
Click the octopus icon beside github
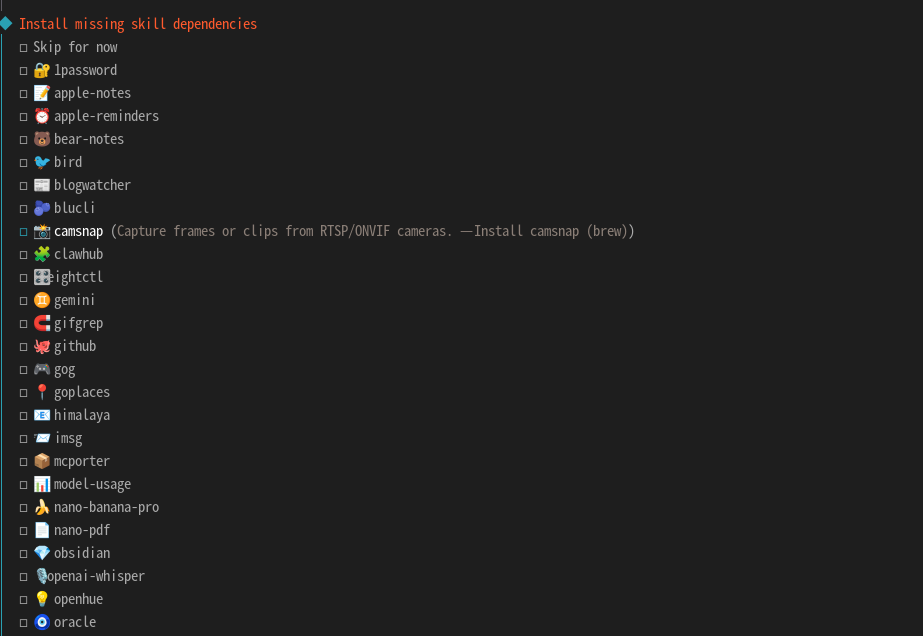(41, 346)
